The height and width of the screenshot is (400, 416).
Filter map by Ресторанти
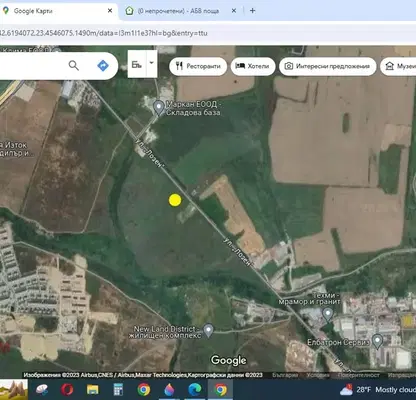[x=198, y=66]
